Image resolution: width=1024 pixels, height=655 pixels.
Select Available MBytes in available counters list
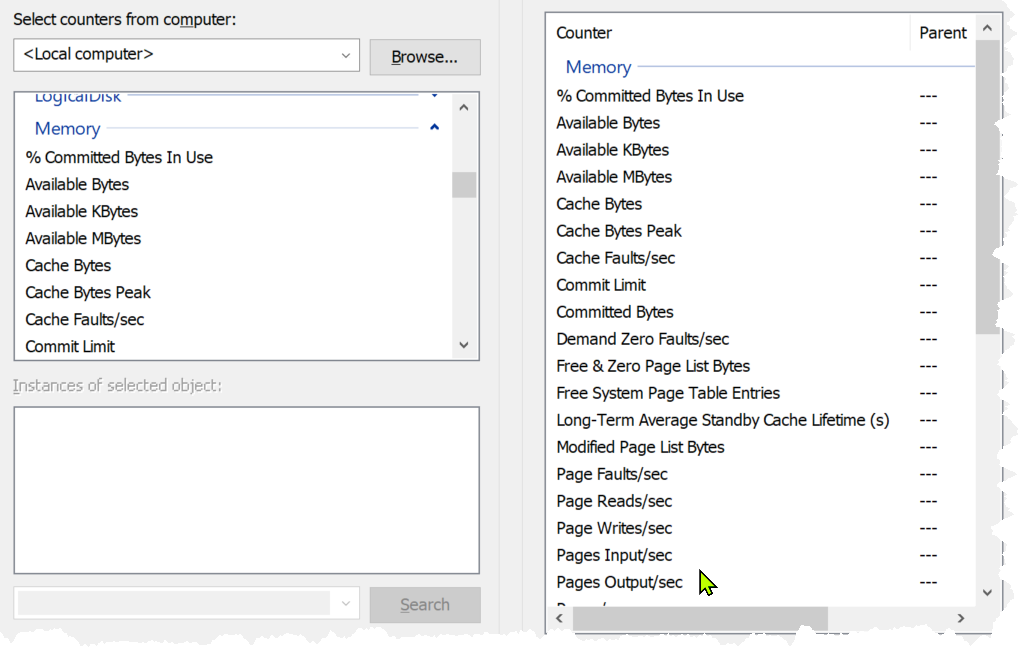click(83, 238)
